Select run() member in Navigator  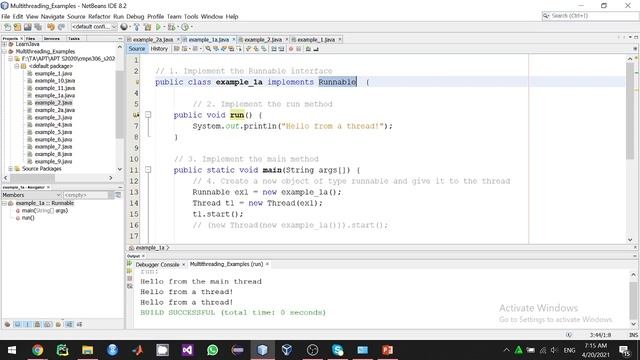pos(28,218)
